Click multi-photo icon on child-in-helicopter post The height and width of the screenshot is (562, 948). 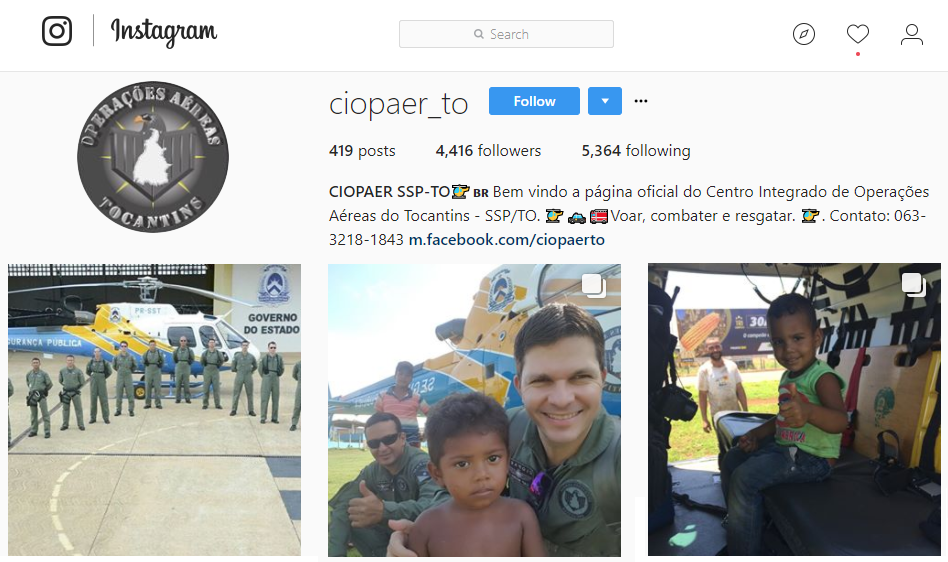tap(914, 285)
